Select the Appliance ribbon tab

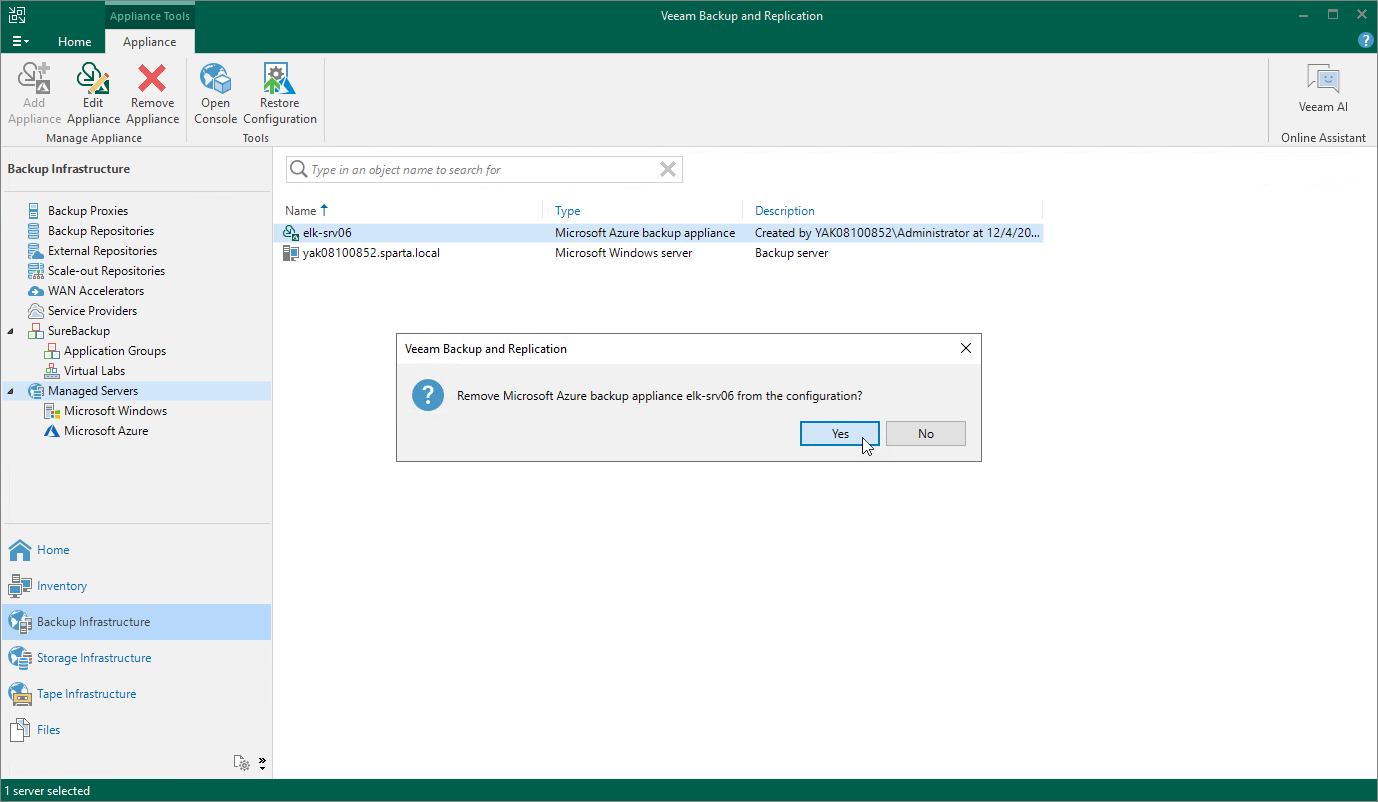(x=150, y=42)
